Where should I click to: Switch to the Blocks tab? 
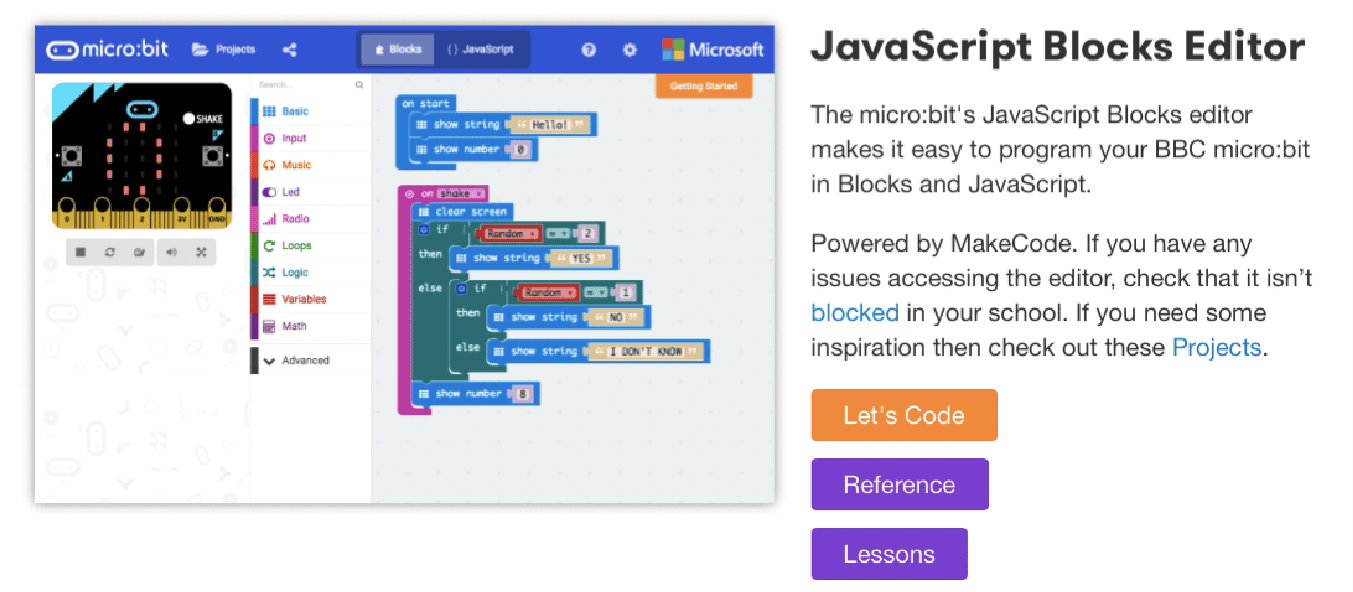397,49
